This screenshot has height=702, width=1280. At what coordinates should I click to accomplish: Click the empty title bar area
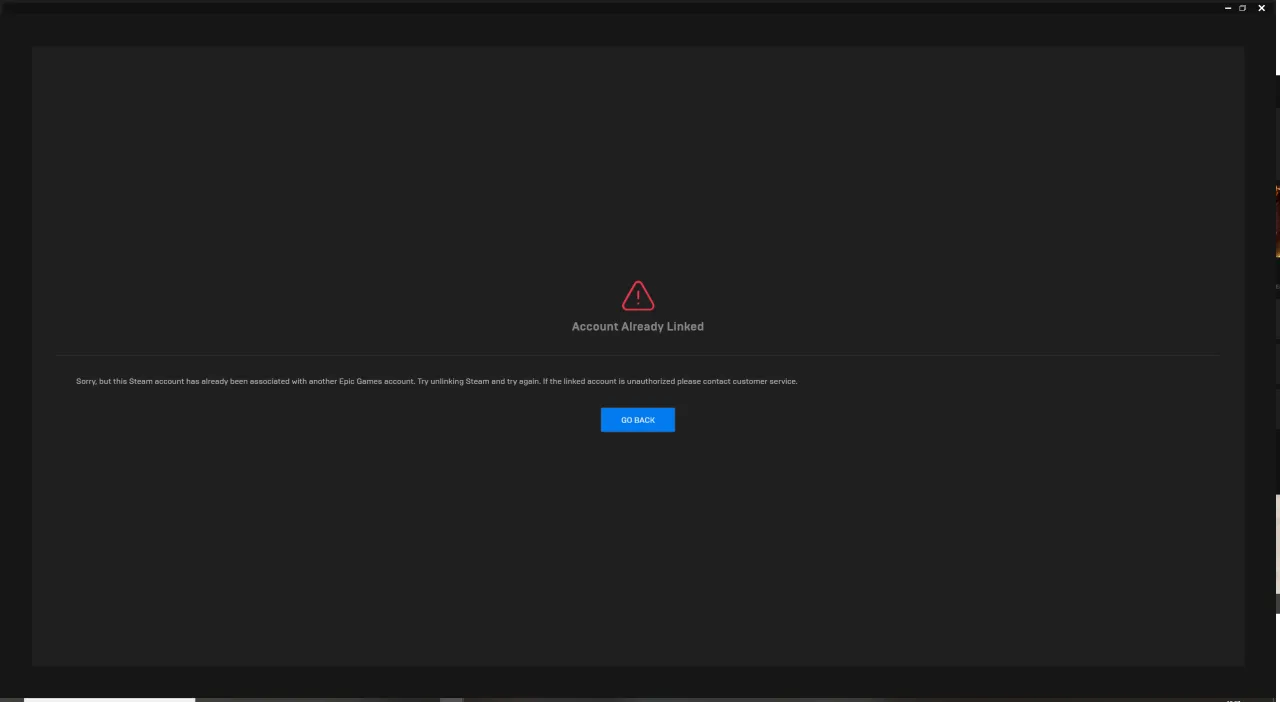pyautogui.click(x=600, y=8)
